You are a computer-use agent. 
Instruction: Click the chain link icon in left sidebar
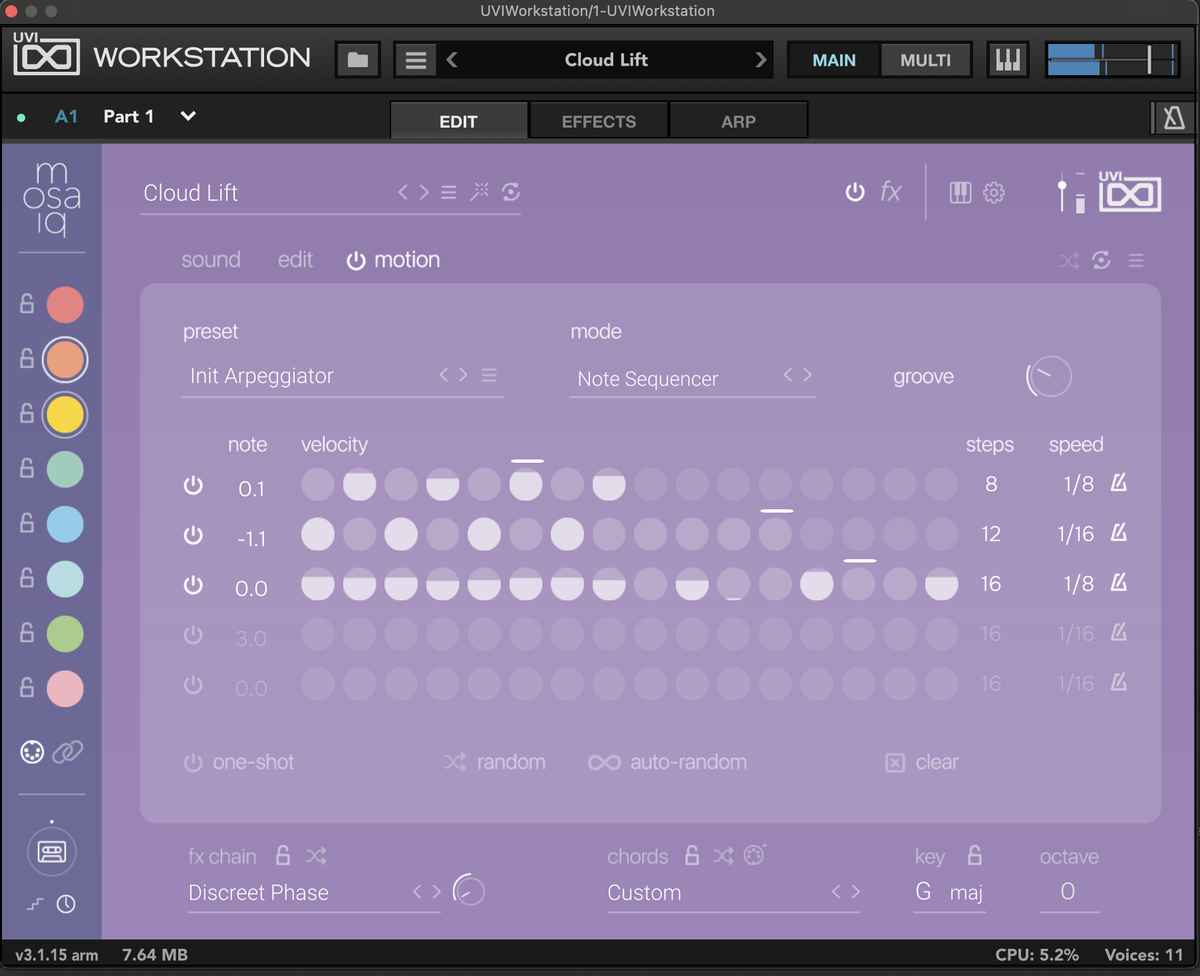(x=68, y=752)
